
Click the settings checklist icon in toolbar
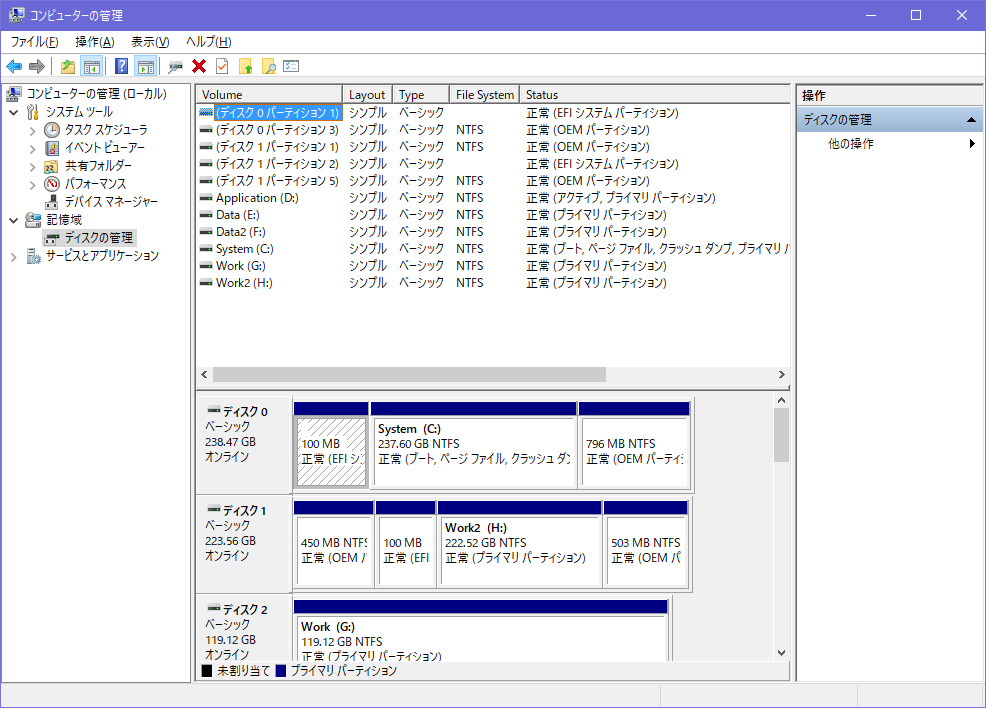[291, 66]
